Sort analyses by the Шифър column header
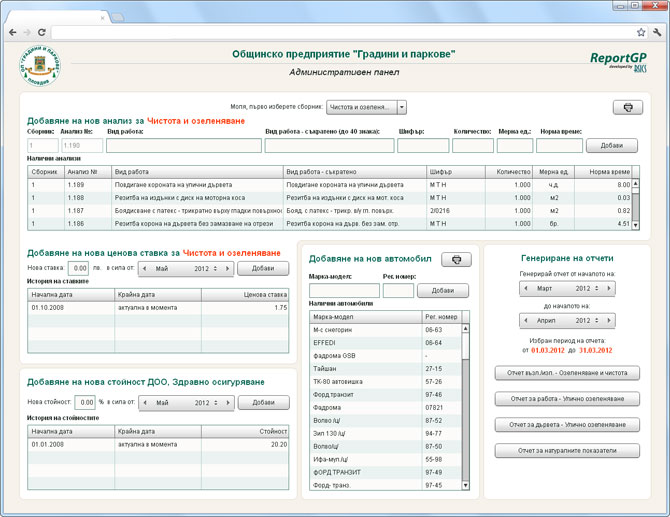 (x=456, y=172)
